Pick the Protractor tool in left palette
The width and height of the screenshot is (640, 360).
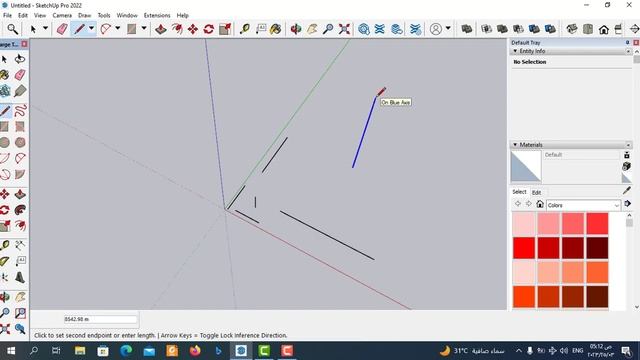(5, 261)
